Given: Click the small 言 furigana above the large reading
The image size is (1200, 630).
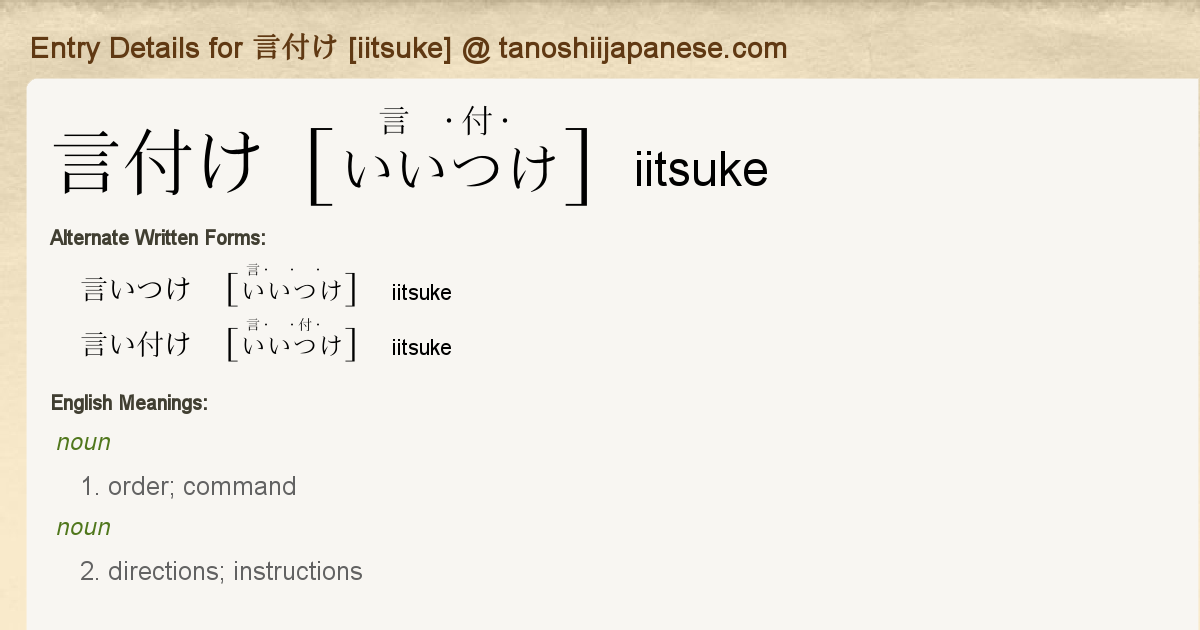Looking at the screenshot, I should coord(393,122).
